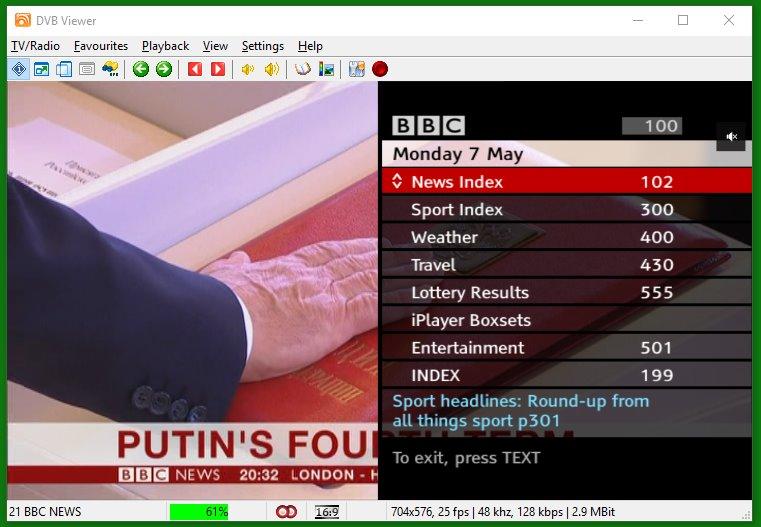Click the green 61% signal level bar

(x=199, y=512)
